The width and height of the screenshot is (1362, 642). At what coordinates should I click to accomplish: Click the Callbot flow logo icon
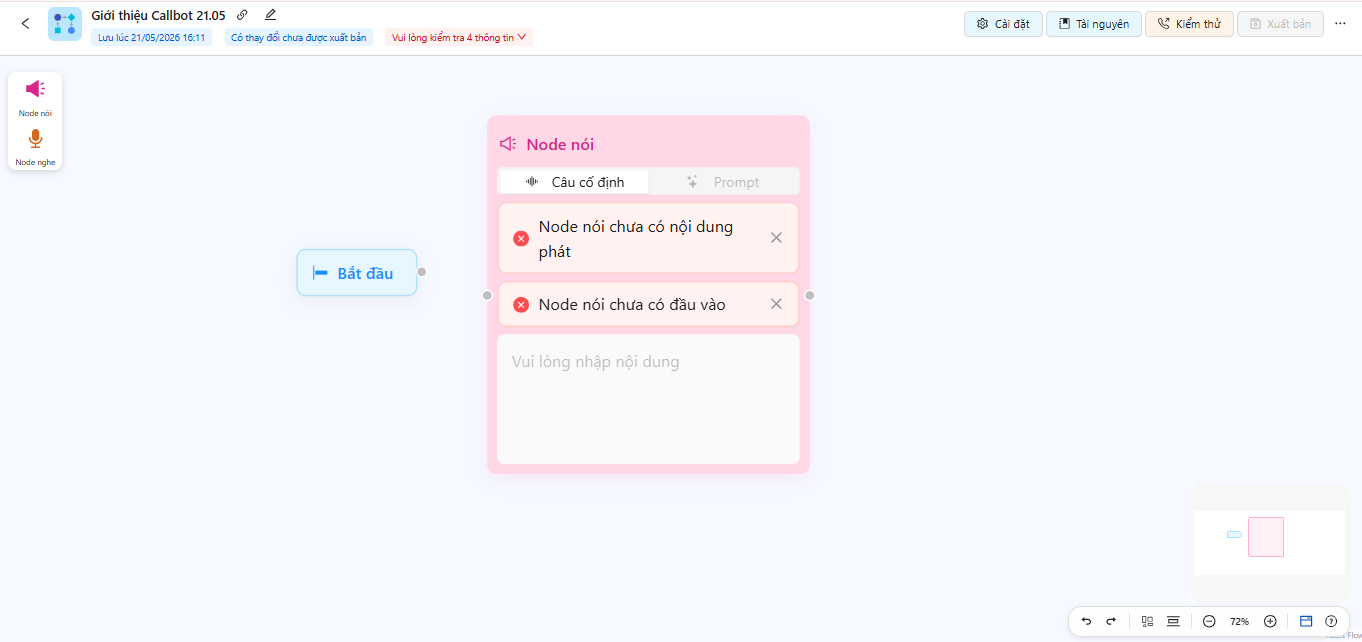coord(65,23)
